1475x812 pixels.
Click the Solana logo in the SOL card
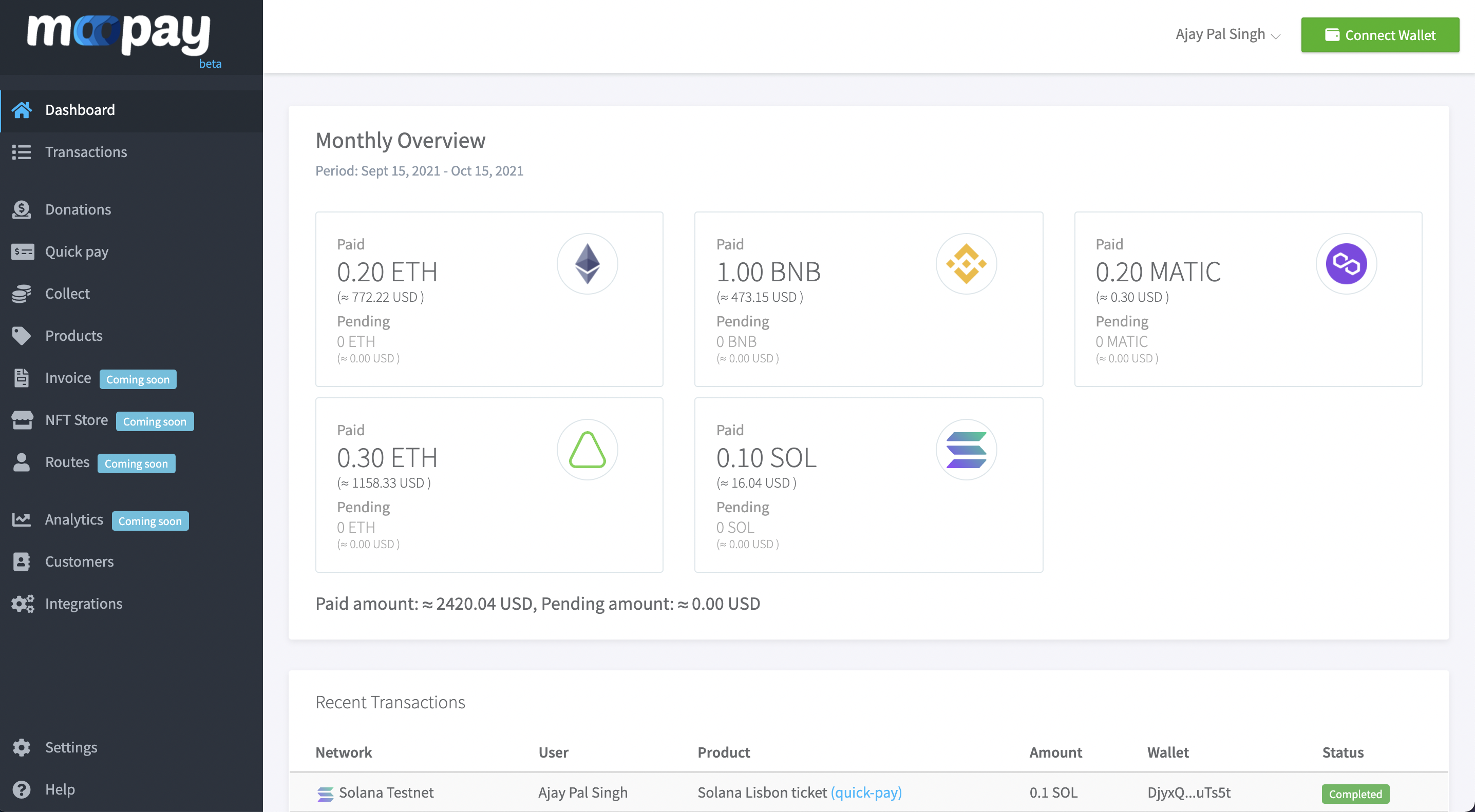coord(966,450)
